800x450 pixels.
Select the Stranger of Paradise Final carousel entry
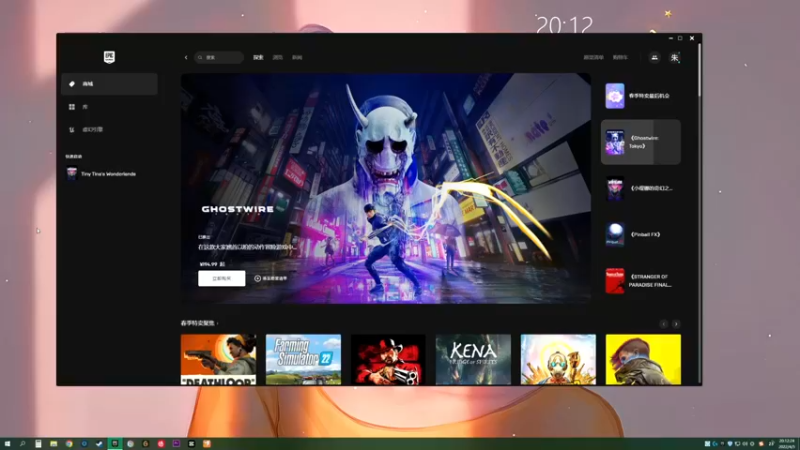(x=641, y=281)
